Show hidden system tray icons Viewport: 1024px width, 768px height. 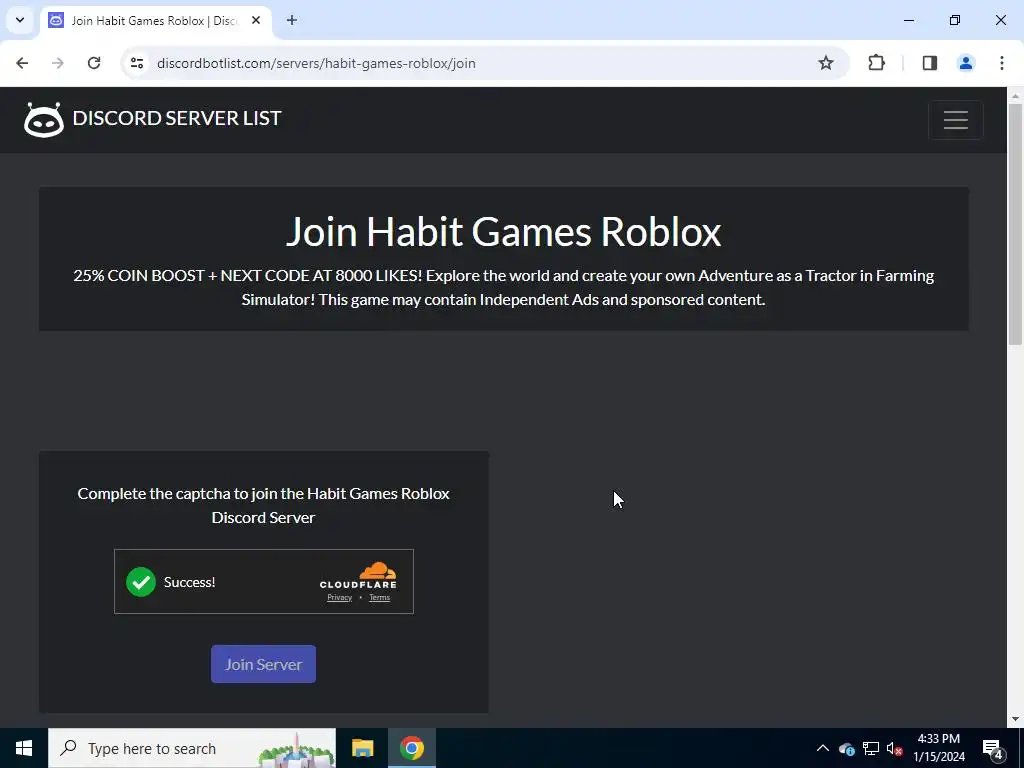click(x=822, y=748)
